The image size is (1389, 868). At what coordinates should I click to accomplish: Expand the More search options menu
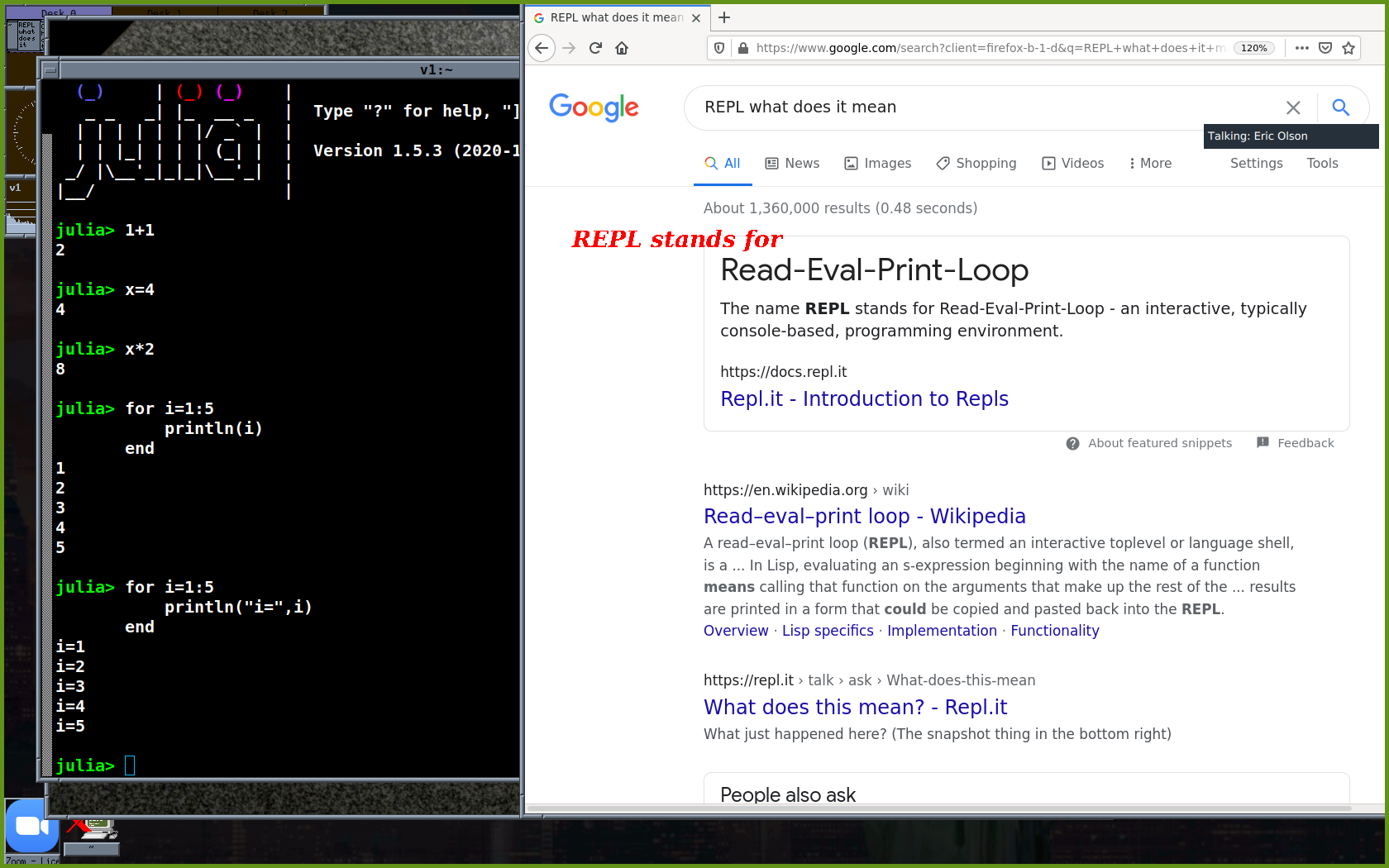(1150, 164)
